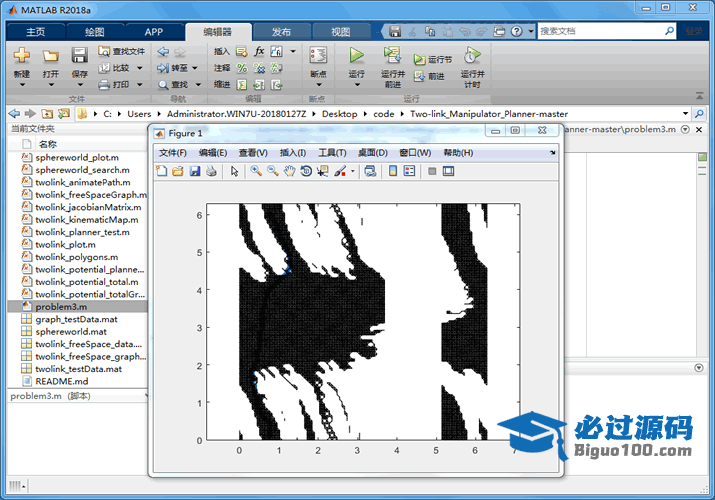
Task: Click the Advance (前进) button
Action: 430,76
